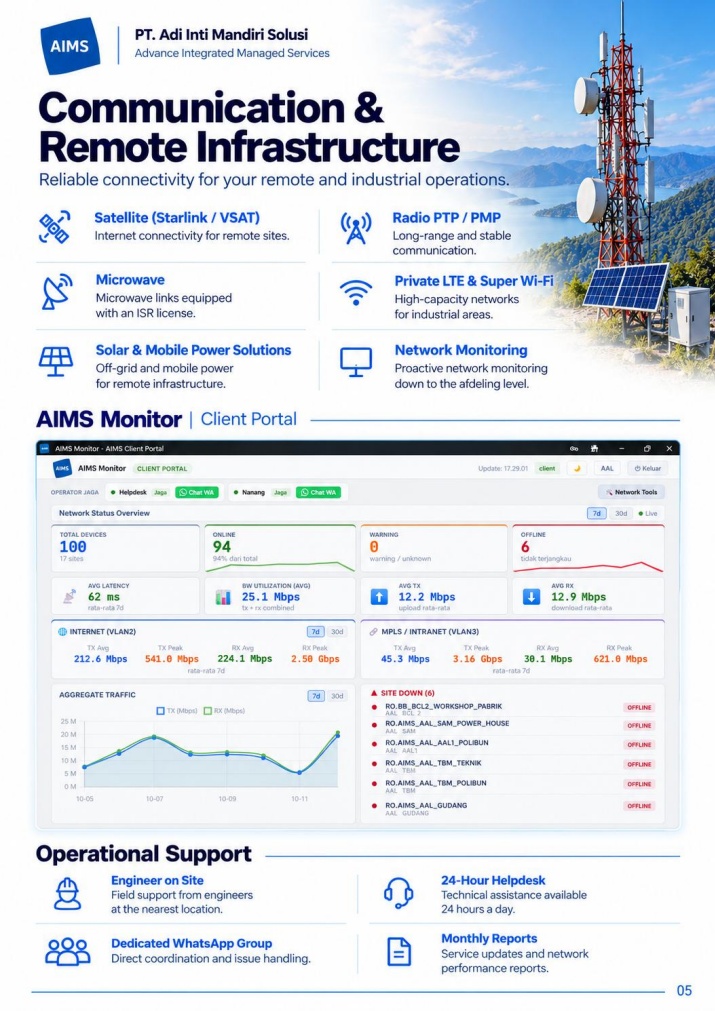Image resolution: width=715 pixels, height=1011 pixels.
Task: Click the 62 ms average latency value
Action: 104,597
